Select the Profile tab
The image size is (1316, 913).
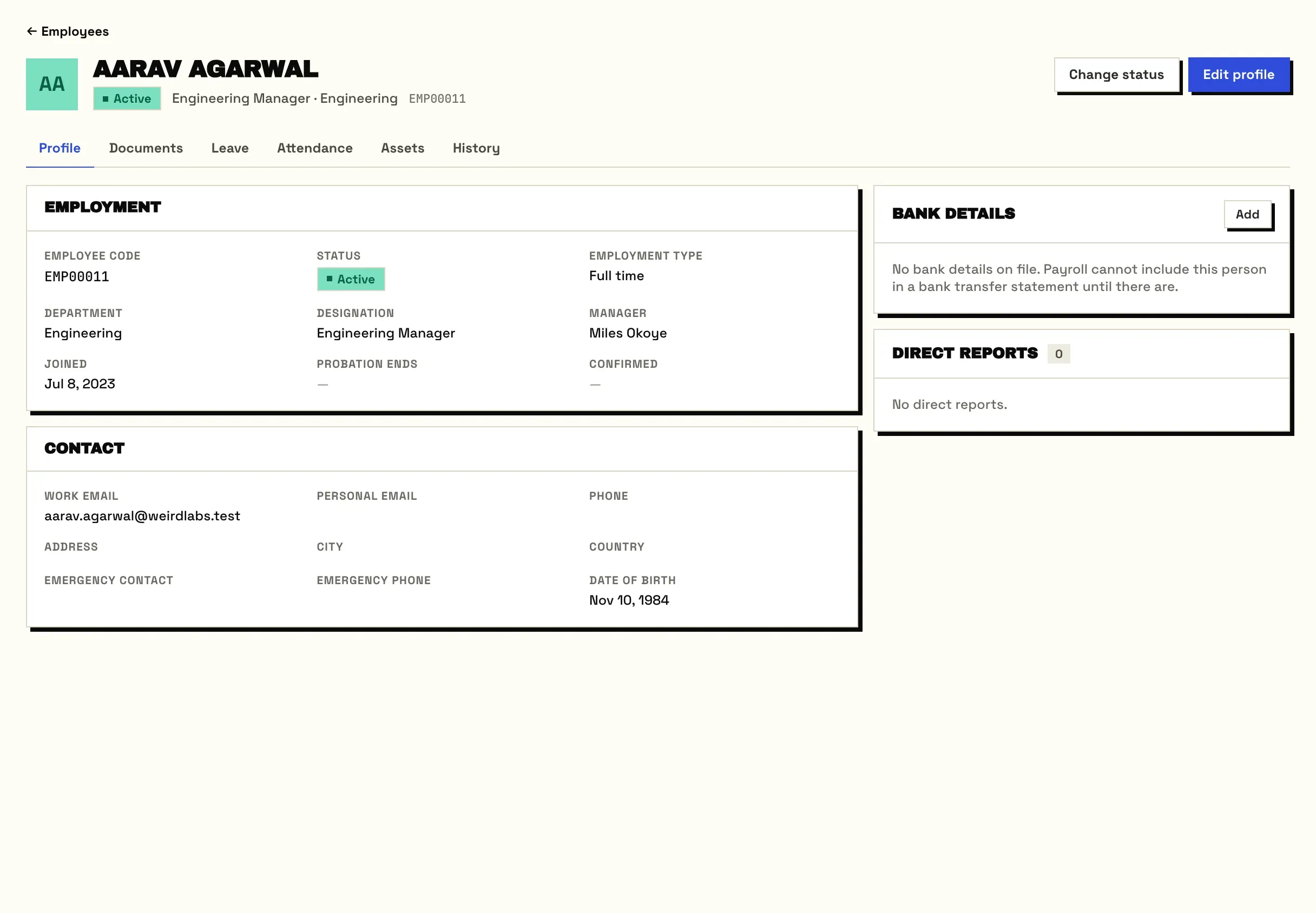pos(60,148)
